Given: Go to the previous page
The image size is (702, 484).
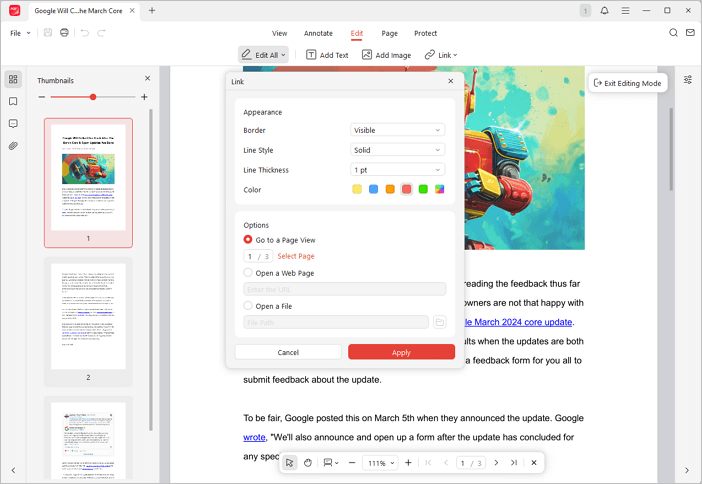Looking at the screenshot, I should tap(446, 463).
